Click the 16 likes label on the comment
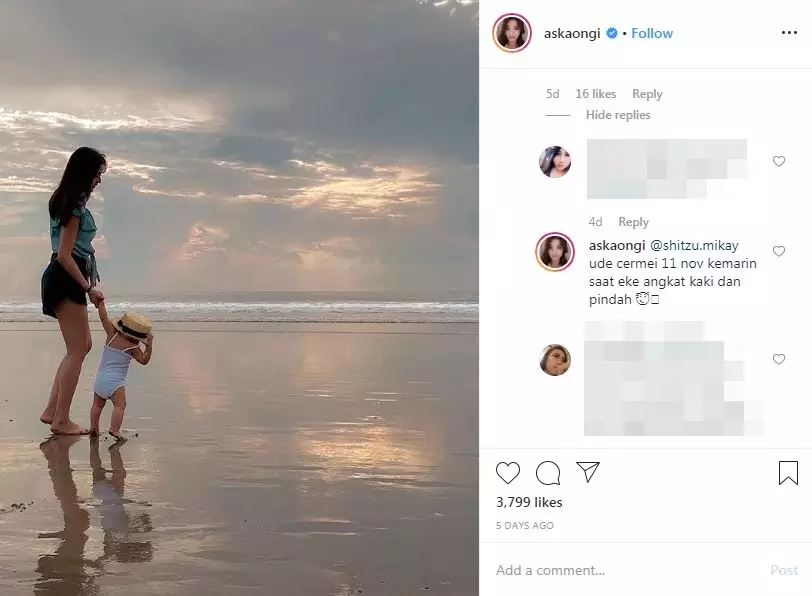 (598, 93)
